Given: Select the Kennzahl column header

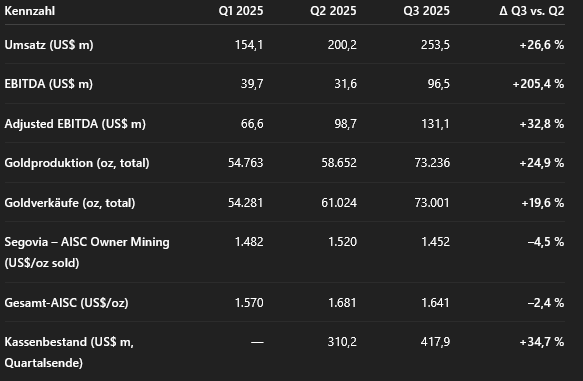Looking at the screenshot, I should pyautogui.click(x=30, y=11).
